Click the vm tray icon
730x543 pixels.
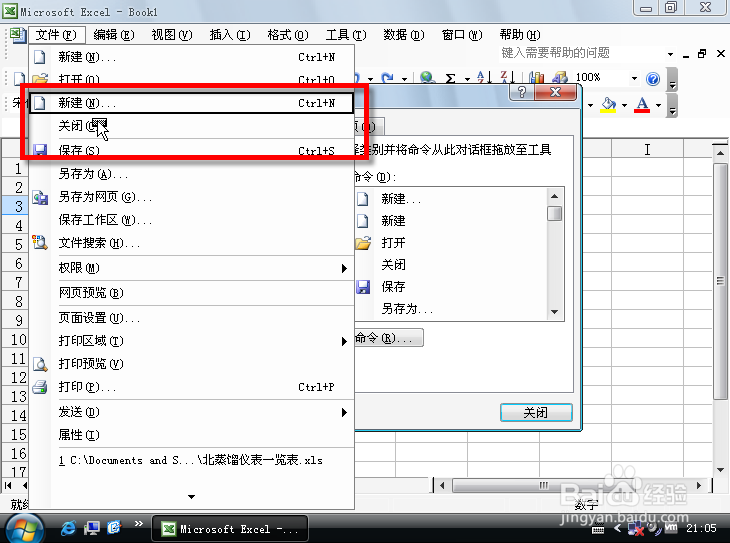pyautogui.click(x=671, y=528)
